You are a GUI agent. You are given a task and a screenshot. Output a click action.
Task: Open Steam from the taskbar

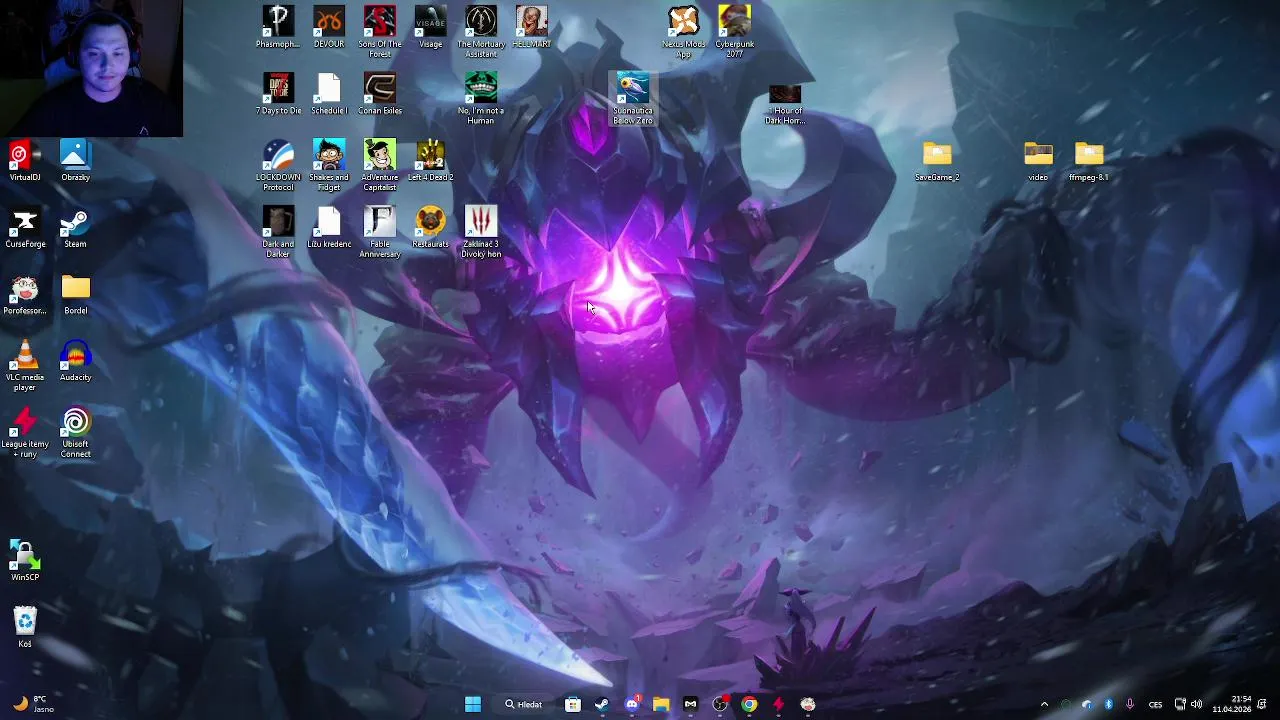(x=602, y=704)
